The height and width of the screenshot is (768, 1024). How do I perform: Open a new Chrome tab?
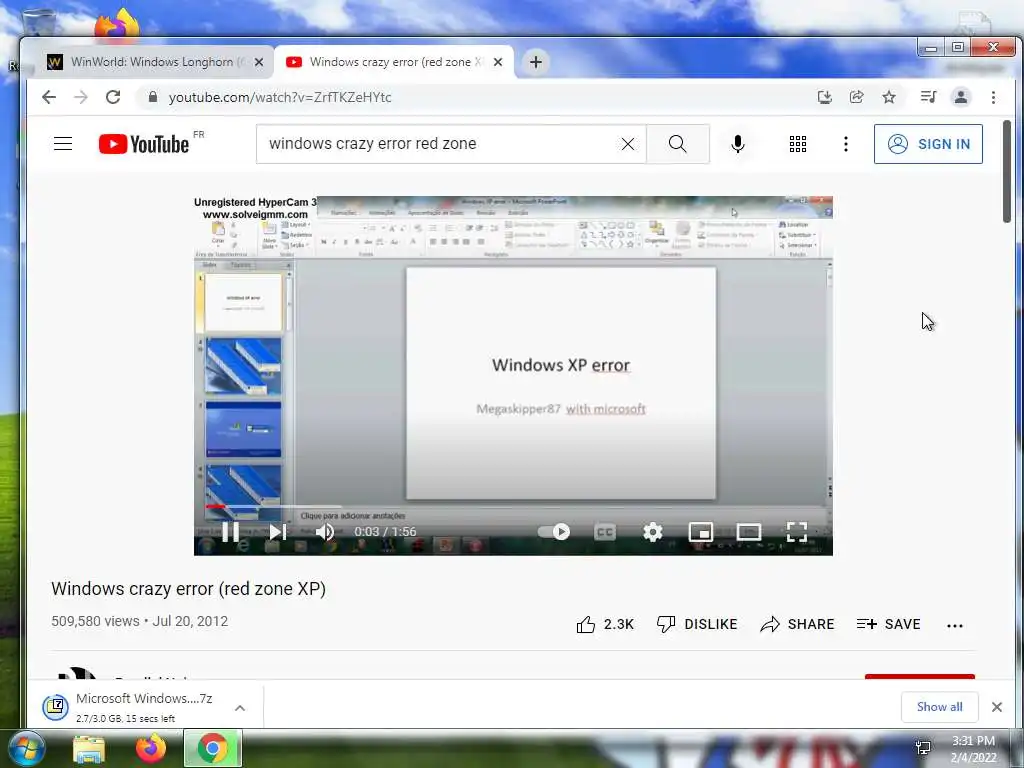coord(536,62)
